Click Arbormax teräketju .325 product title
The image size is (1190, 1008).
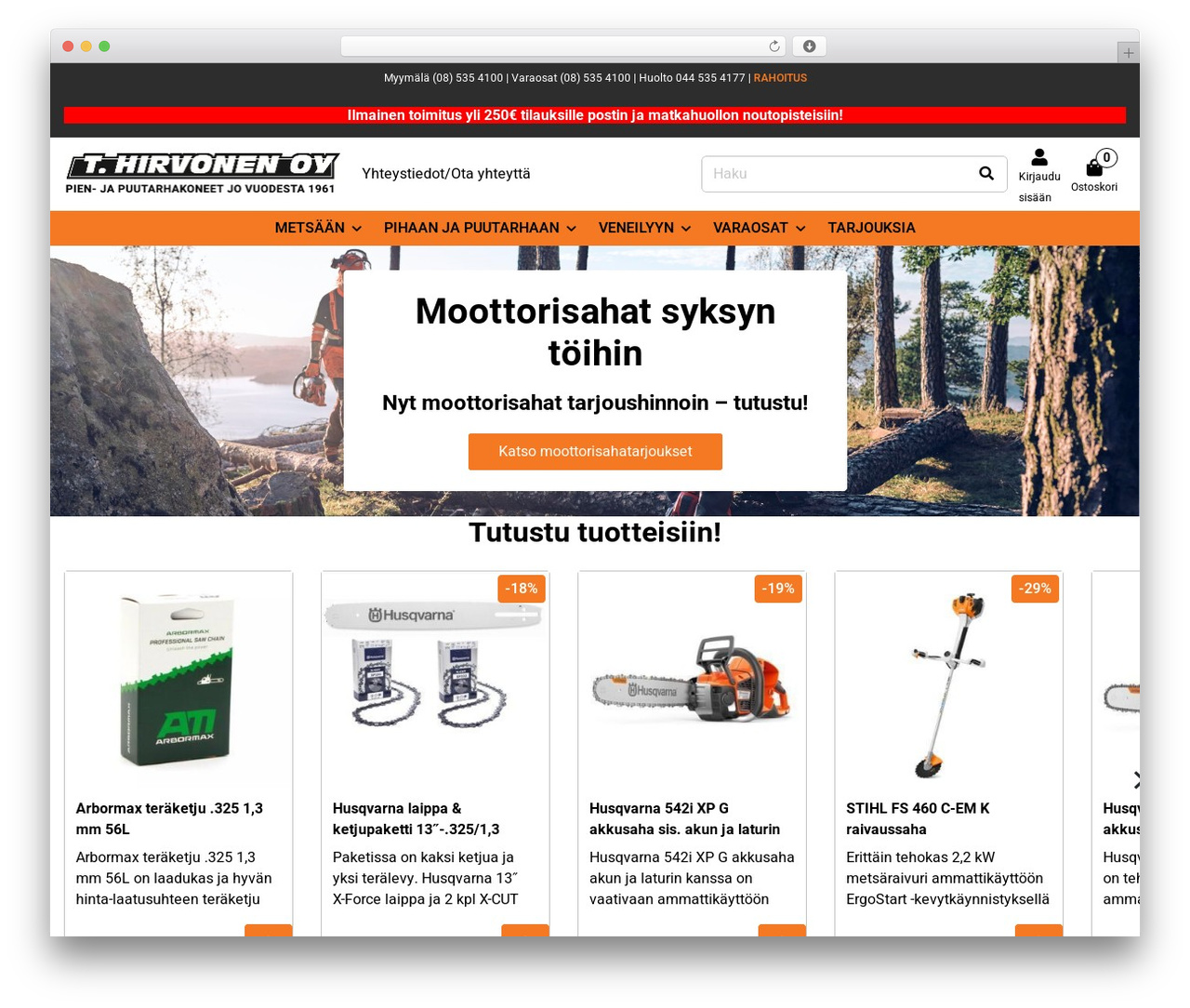pos(169,818)
